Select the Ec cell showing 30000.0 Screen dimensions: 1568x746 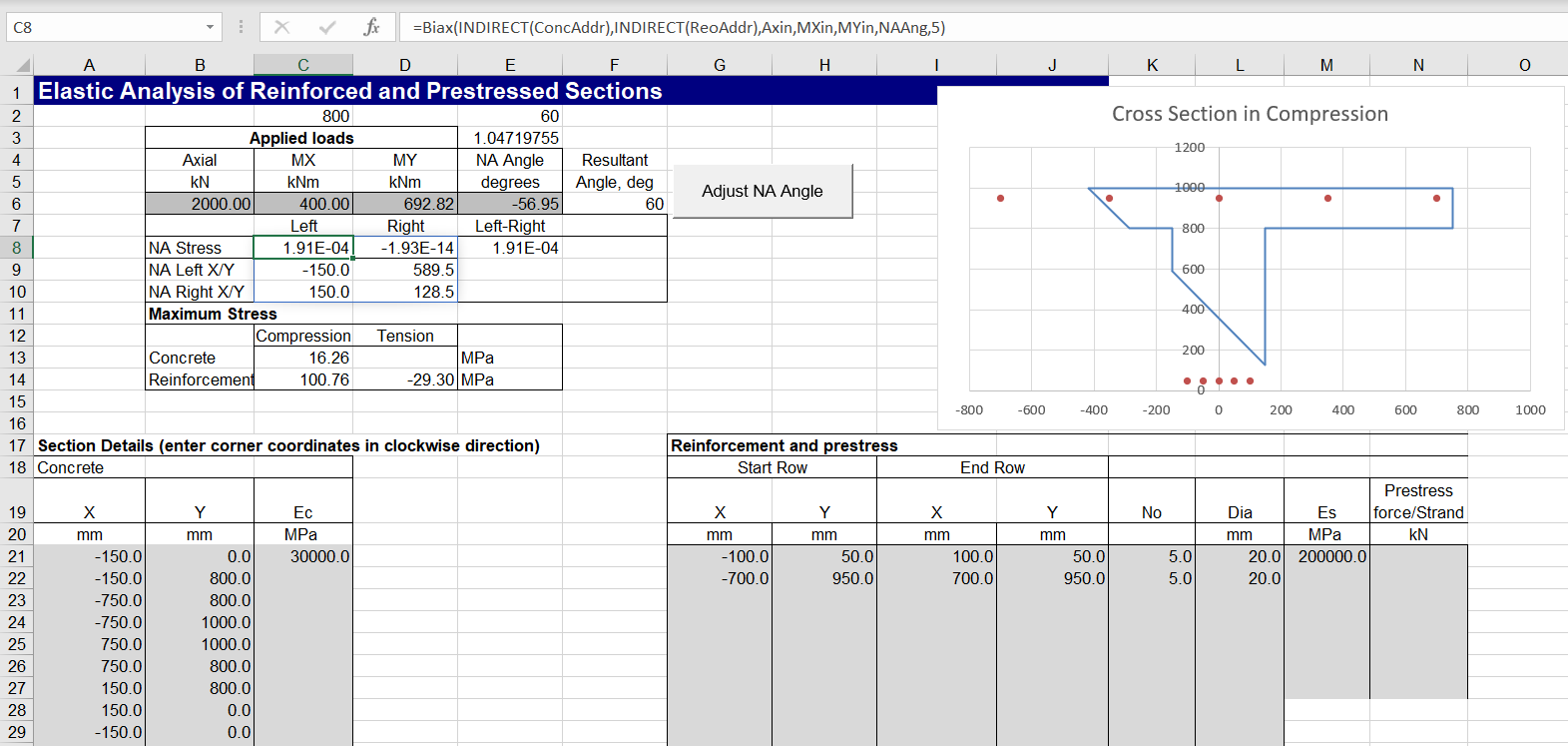(x=303, y=556)
